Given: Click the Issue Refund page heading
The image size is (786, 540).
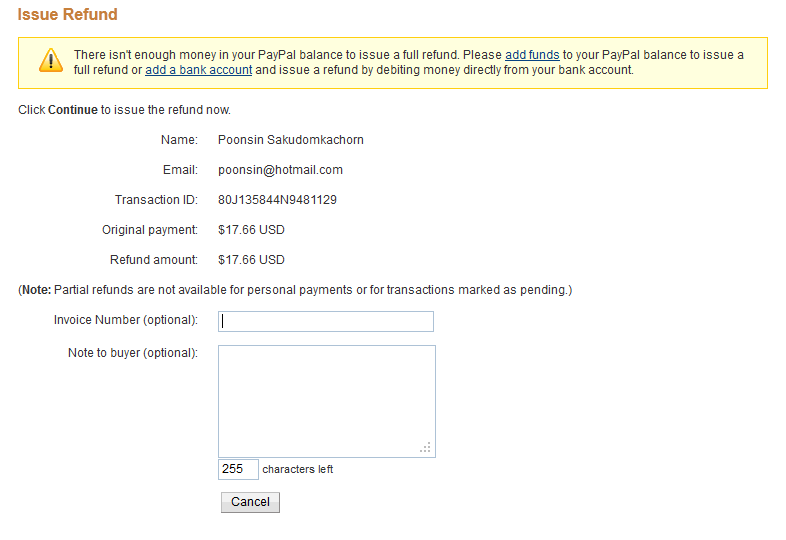Looking at the screenshot, I should tap(68, 15).
